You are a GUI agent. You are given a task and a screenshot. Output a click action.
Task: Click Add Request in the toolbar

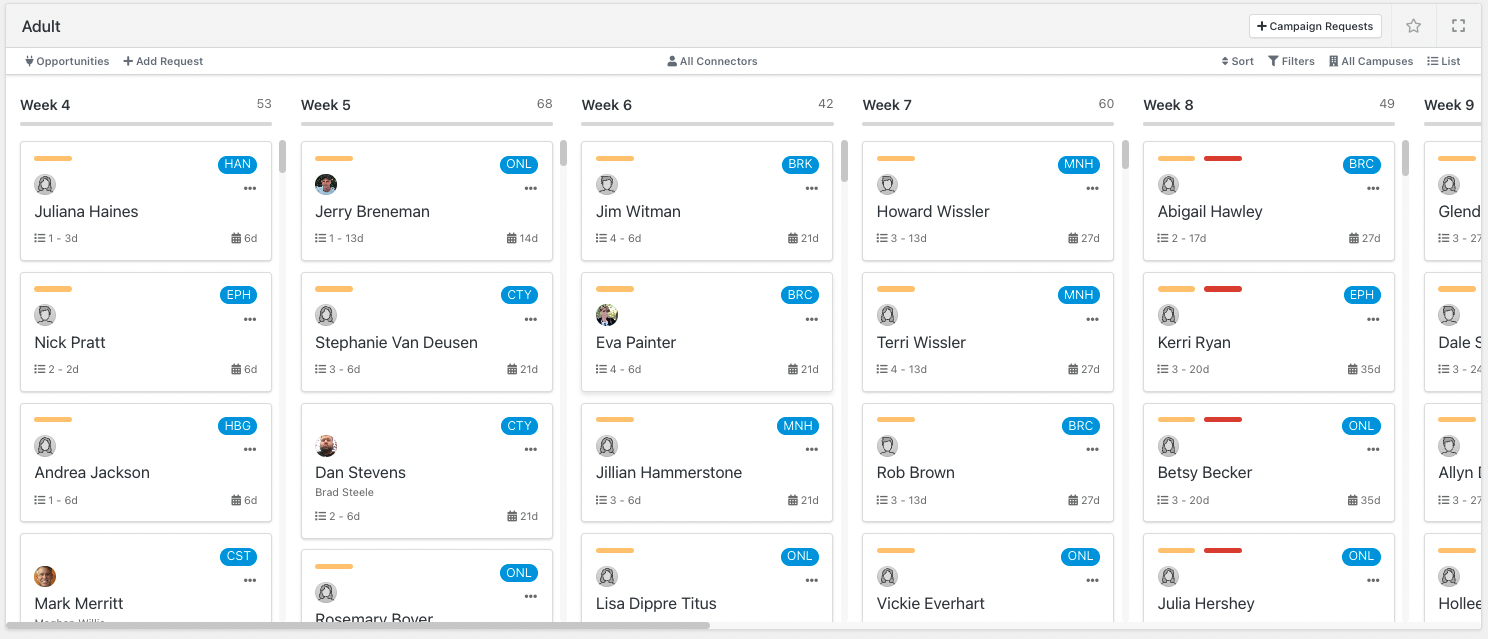(163, 61)
